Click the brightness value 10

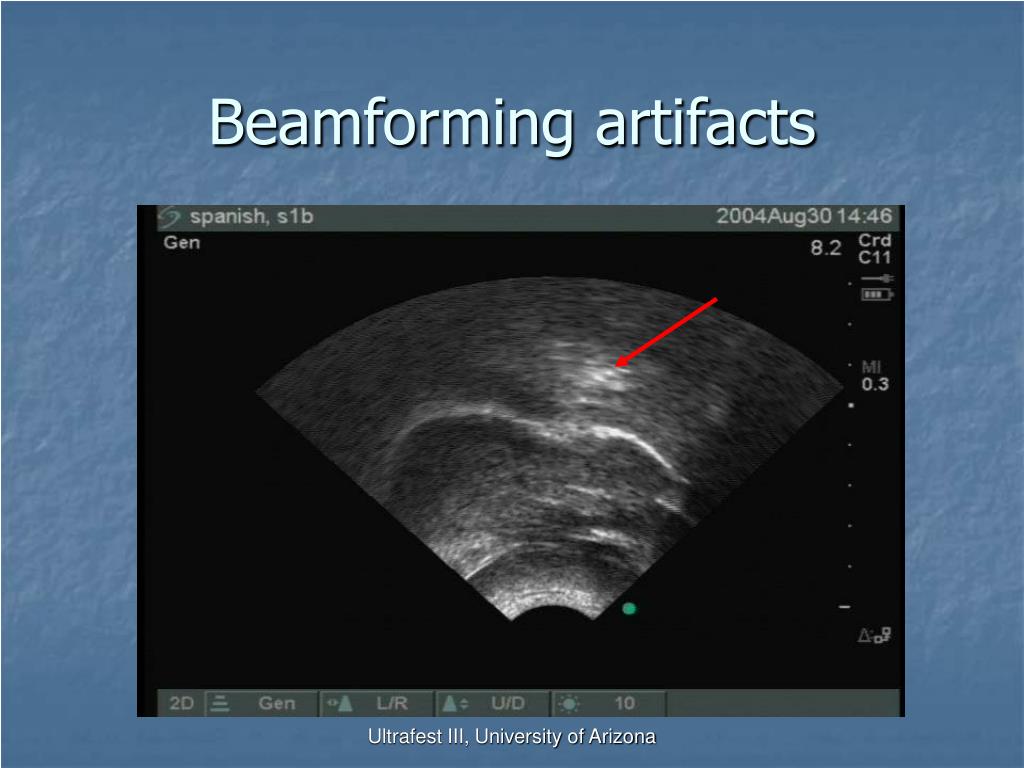click(x=624, y=703)
